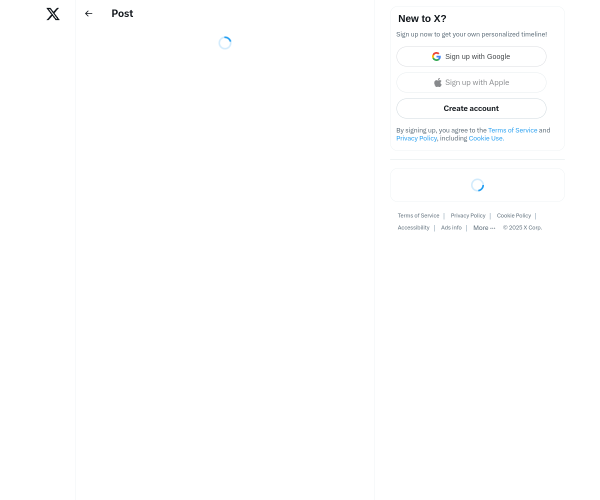Open the Cookie Use link
This screenshot has height=500, width=600.
(486, 138)
